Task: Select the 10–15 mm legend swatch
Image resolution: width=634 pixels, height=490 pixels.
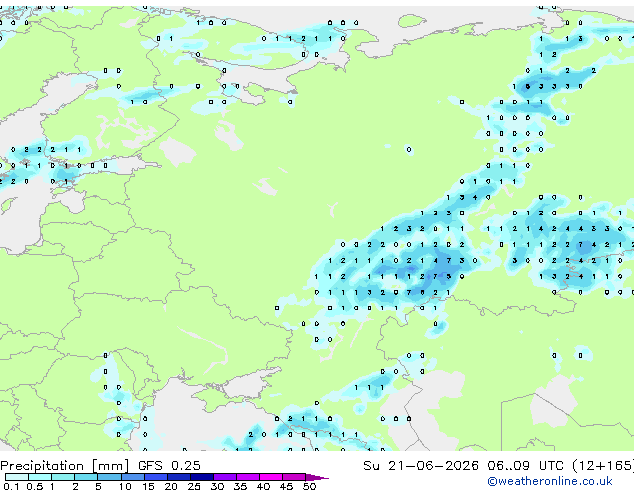Action: (133, 477)
